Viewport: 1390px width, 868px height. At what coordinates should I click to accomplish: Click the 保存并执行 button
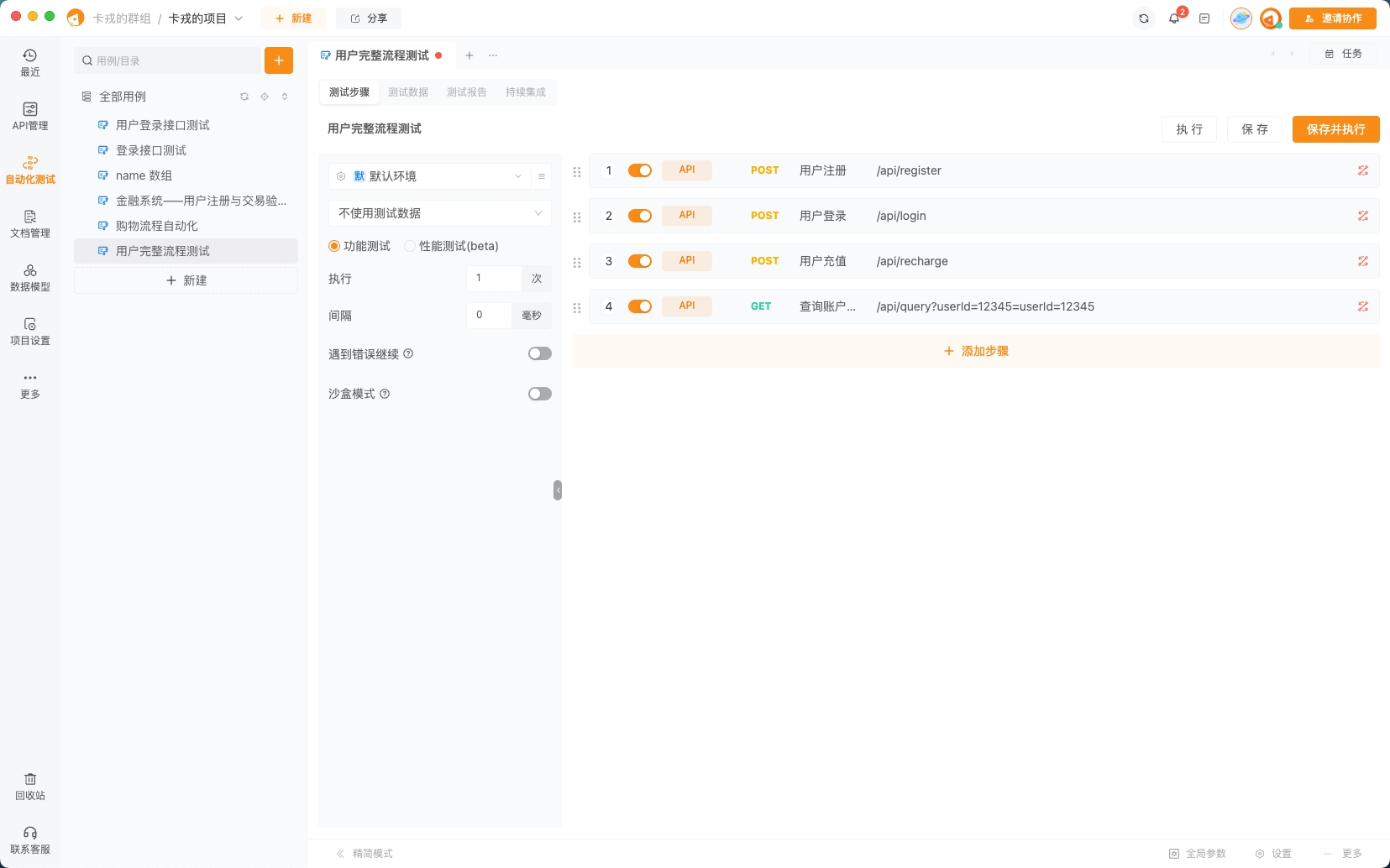pyautogui.click(x=1336, y=129)
